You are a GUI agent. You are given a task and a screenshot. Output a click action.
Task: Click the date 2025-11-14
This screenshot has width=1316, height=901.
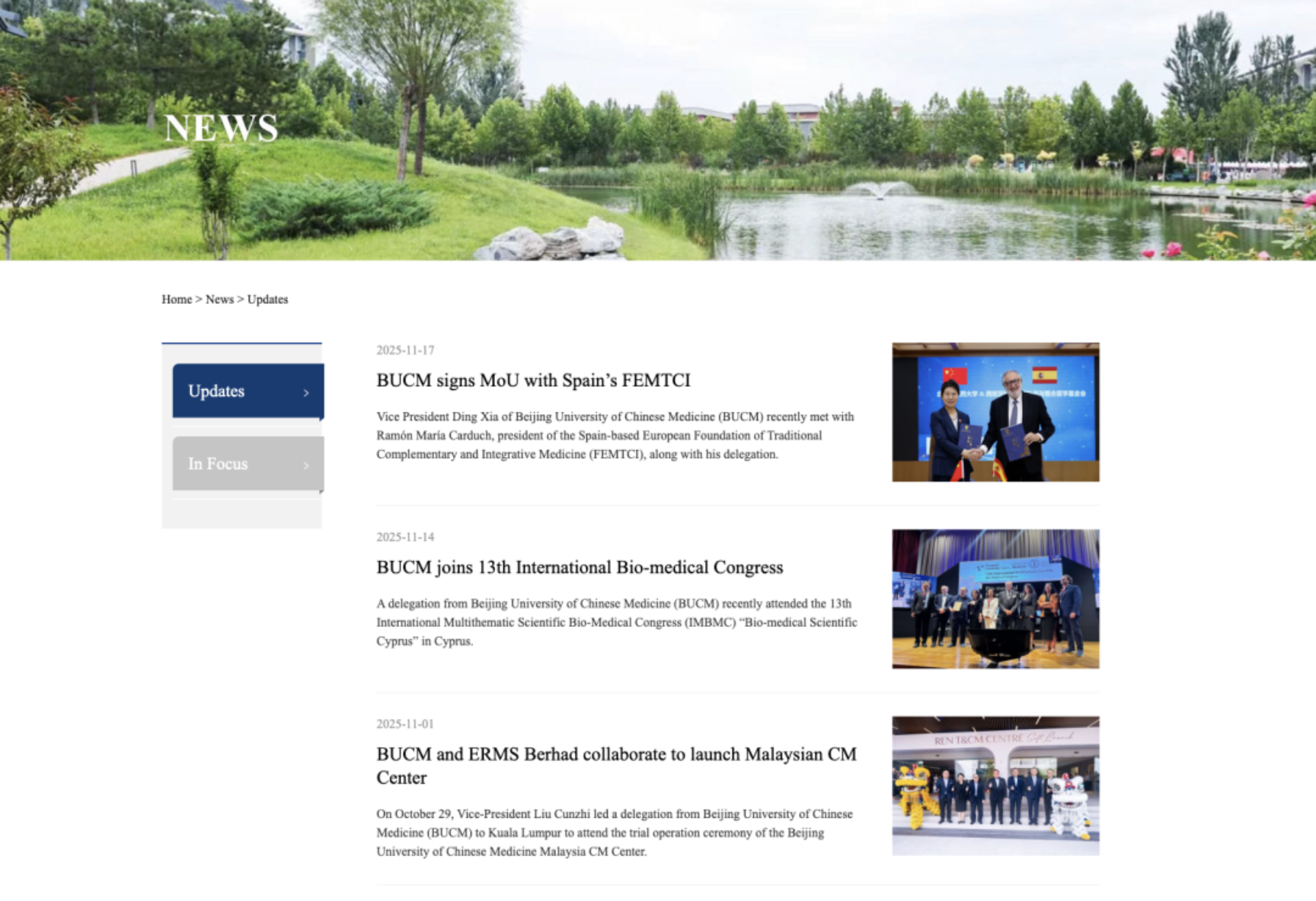(x=405, y=537)
